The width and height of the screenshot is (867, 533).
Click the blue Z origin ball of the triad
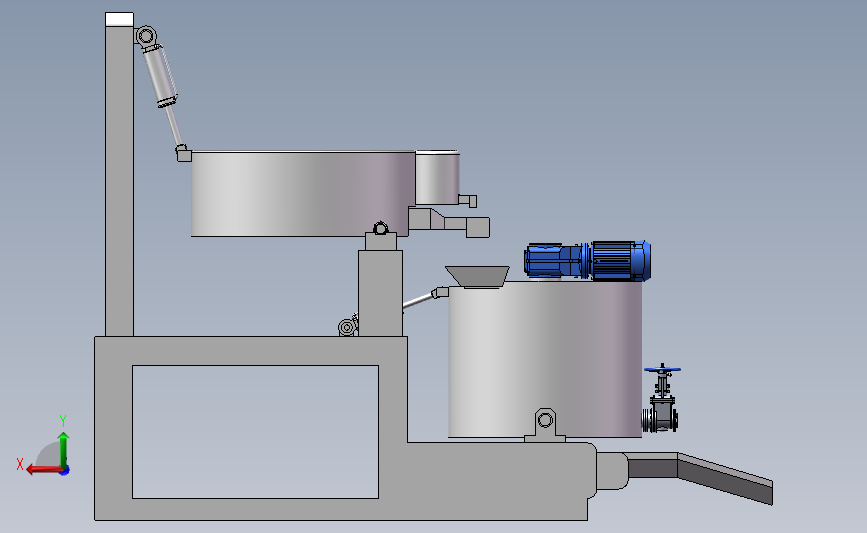[x=65, y=470]
